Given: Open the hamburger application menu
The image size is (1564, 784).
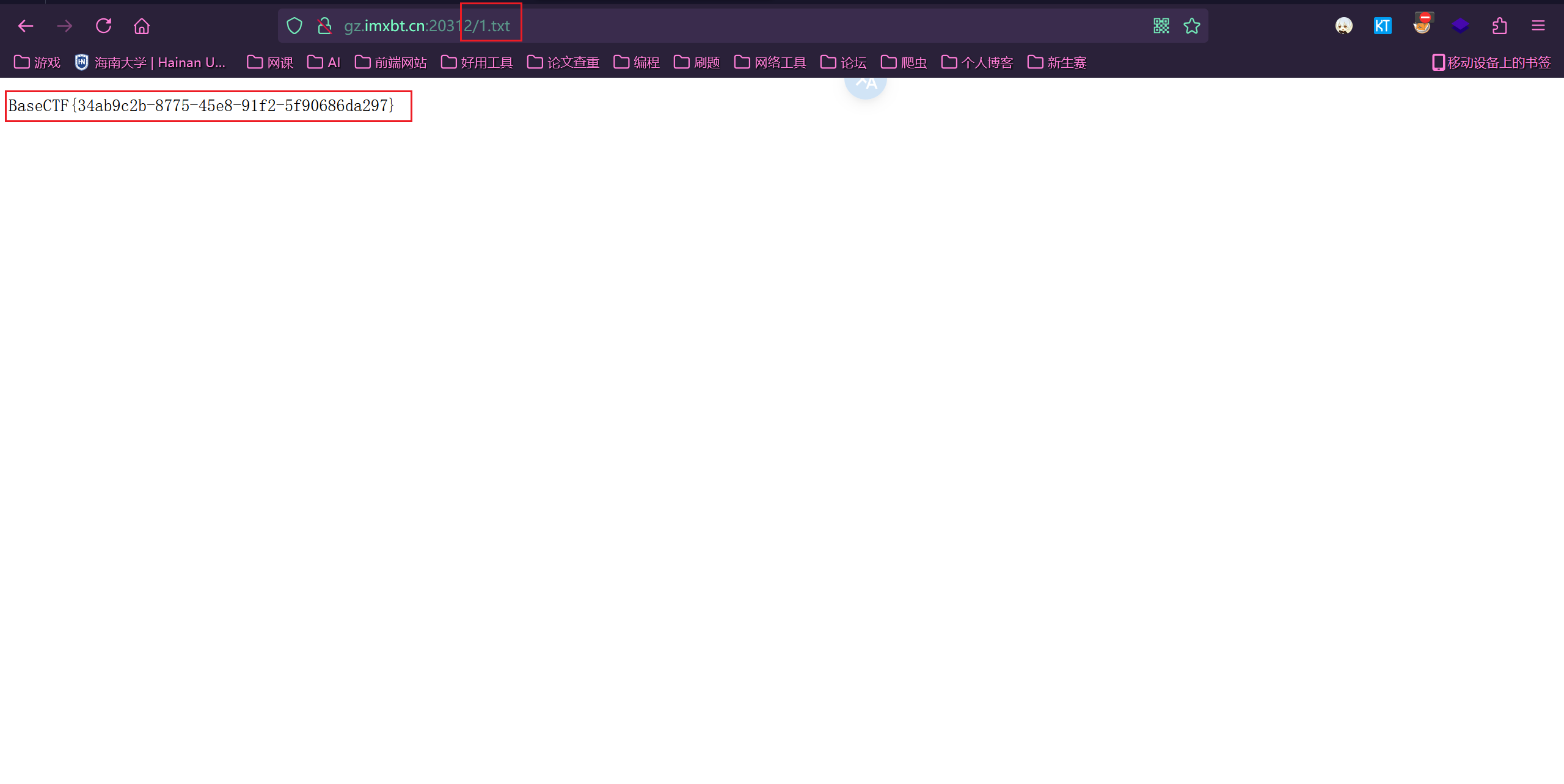Looking at the screenshot, I should pyautogui.click(x=1538, y=26).
